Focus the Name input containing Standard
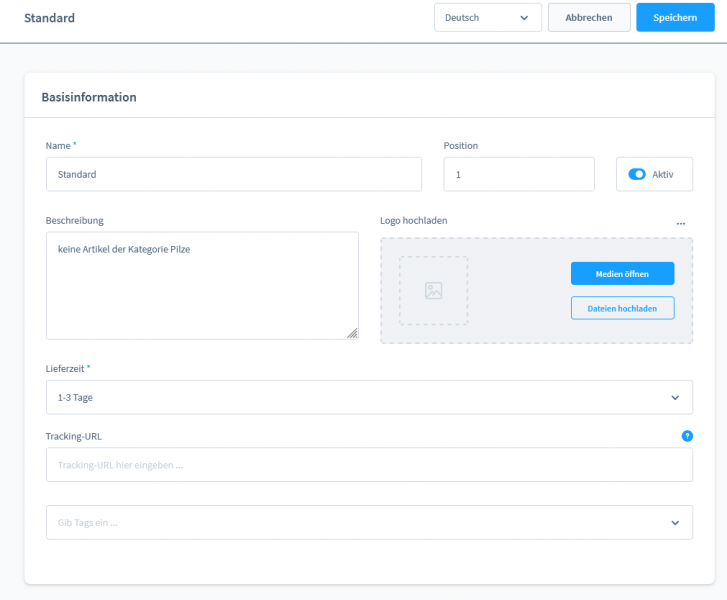Viewport: 727px width, 600px height. point(234,174)
